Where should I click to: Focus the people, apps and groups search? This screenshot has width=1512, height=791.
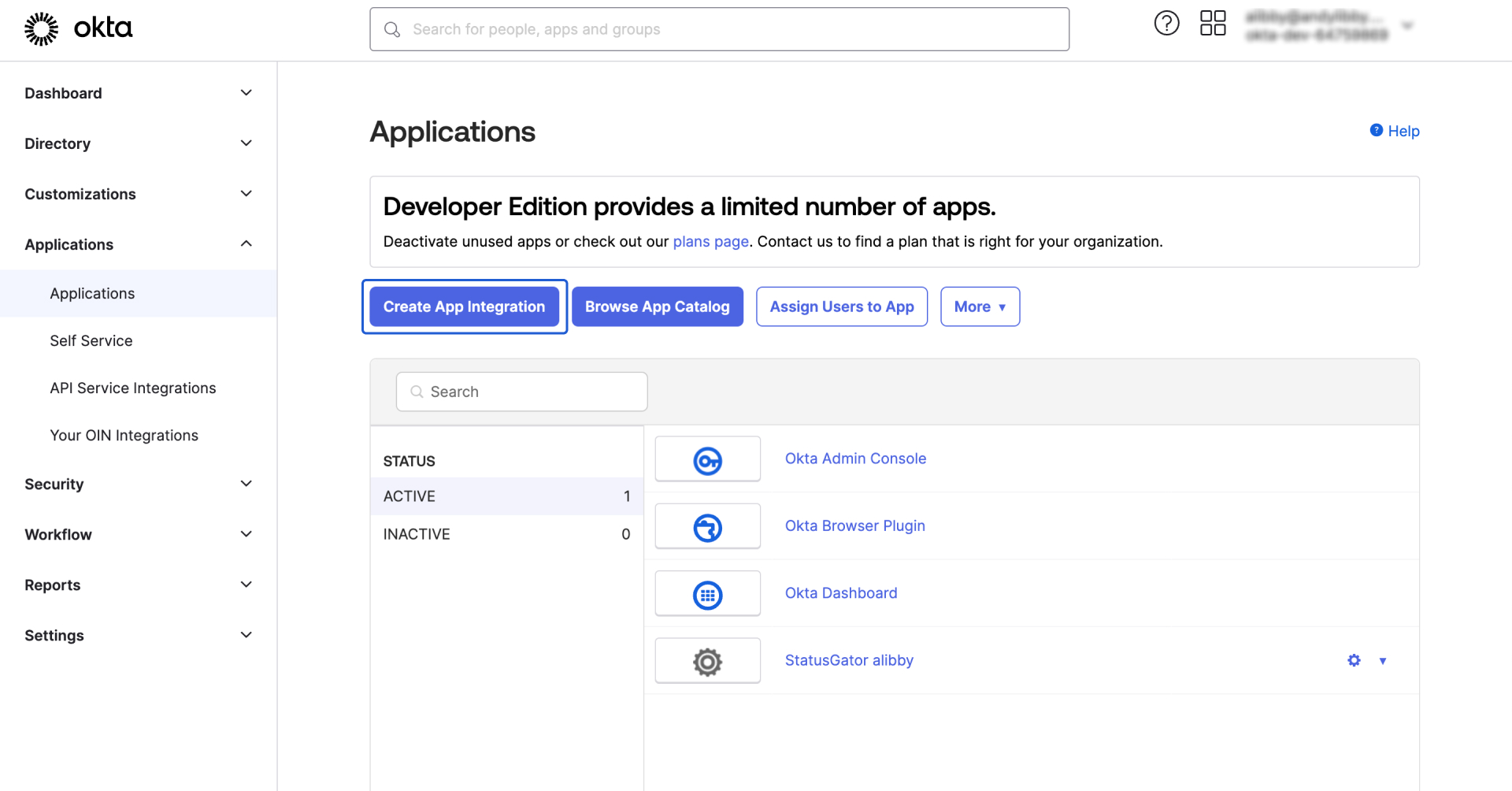point(719,29)
